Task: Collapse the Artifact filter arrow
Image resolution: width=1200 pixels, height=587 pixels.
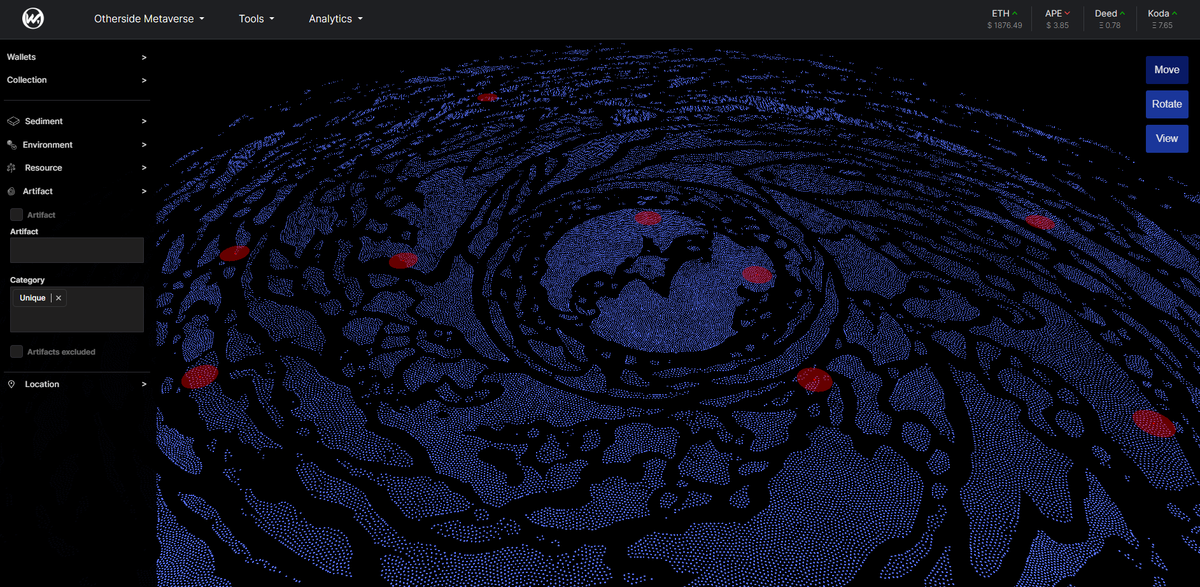Action: point(144,191)
